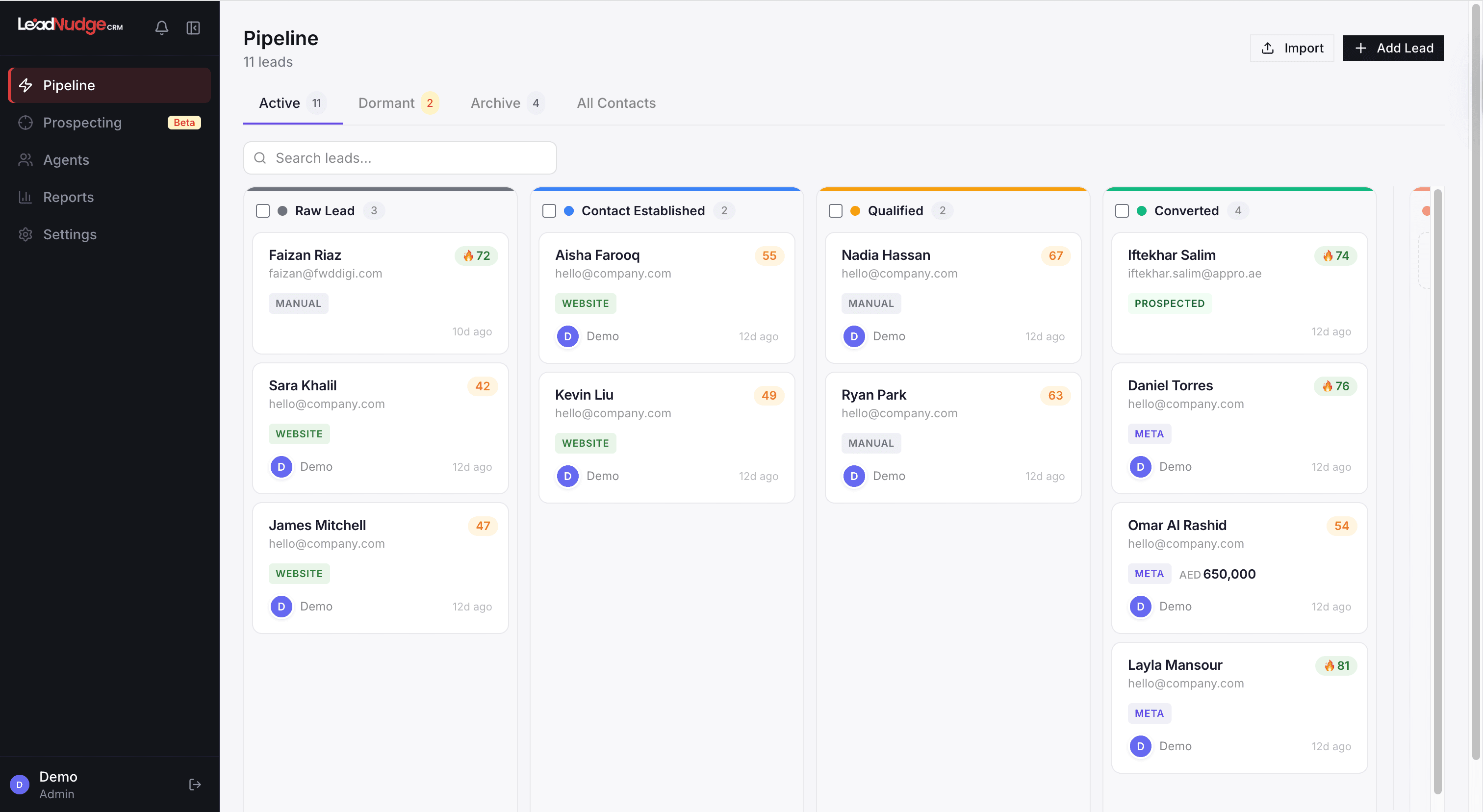Click the green Converted status dot
1483x812 pixels.
[1142, 211]
